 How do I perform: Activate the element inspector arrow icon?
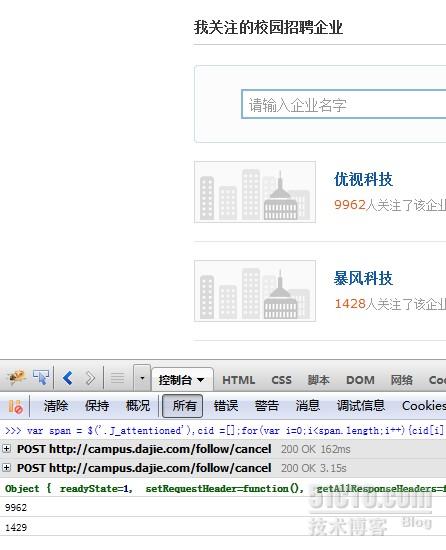[41, 378]
